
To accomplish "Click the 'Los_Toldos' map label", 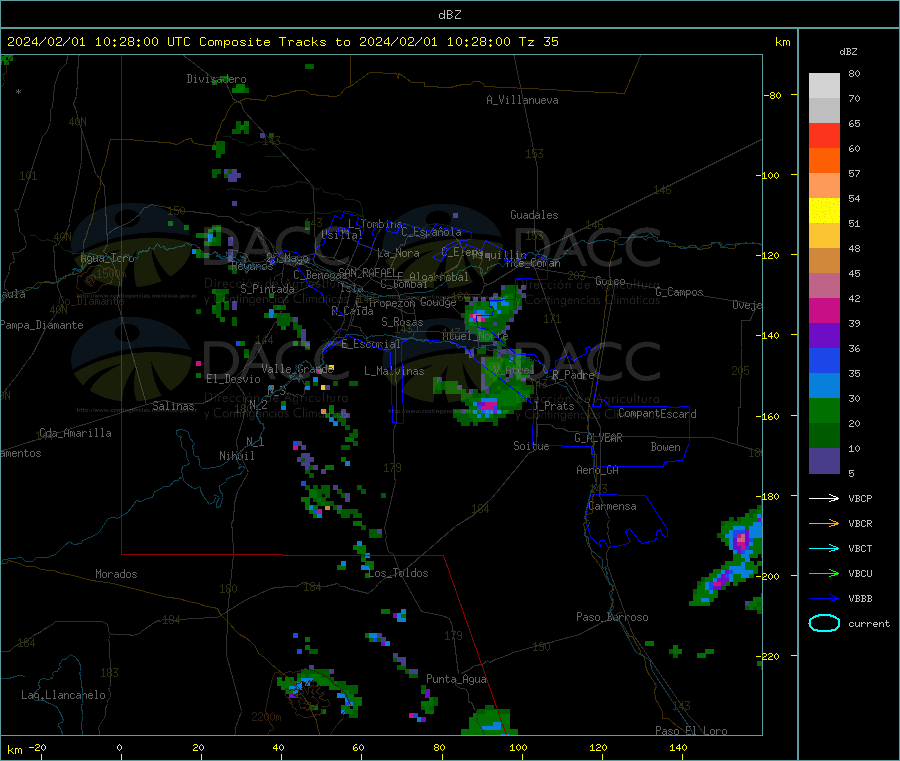I will (x=398, y=573).
